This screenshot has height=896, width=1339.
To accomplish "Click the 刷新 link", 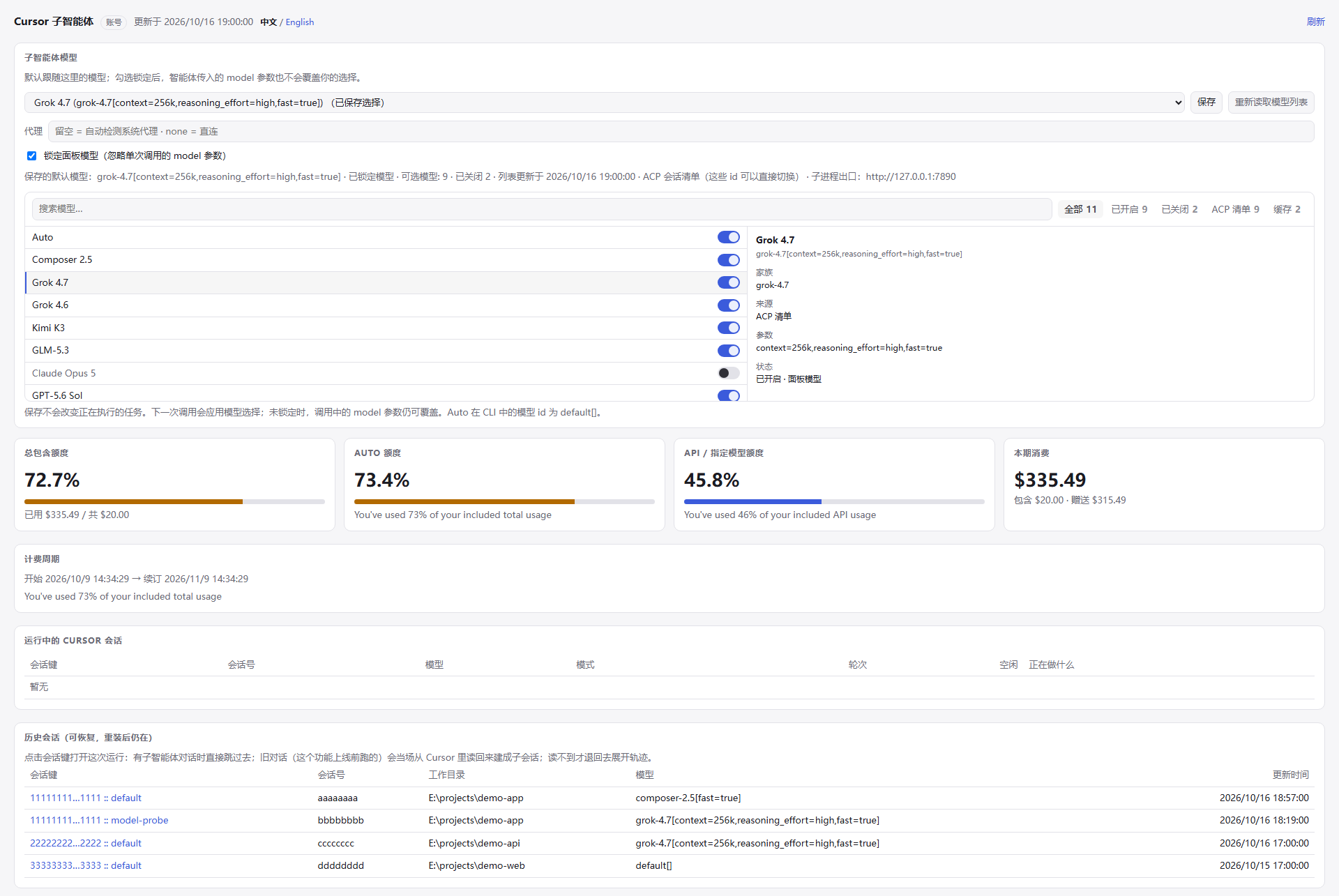I will click(1315, 22).
